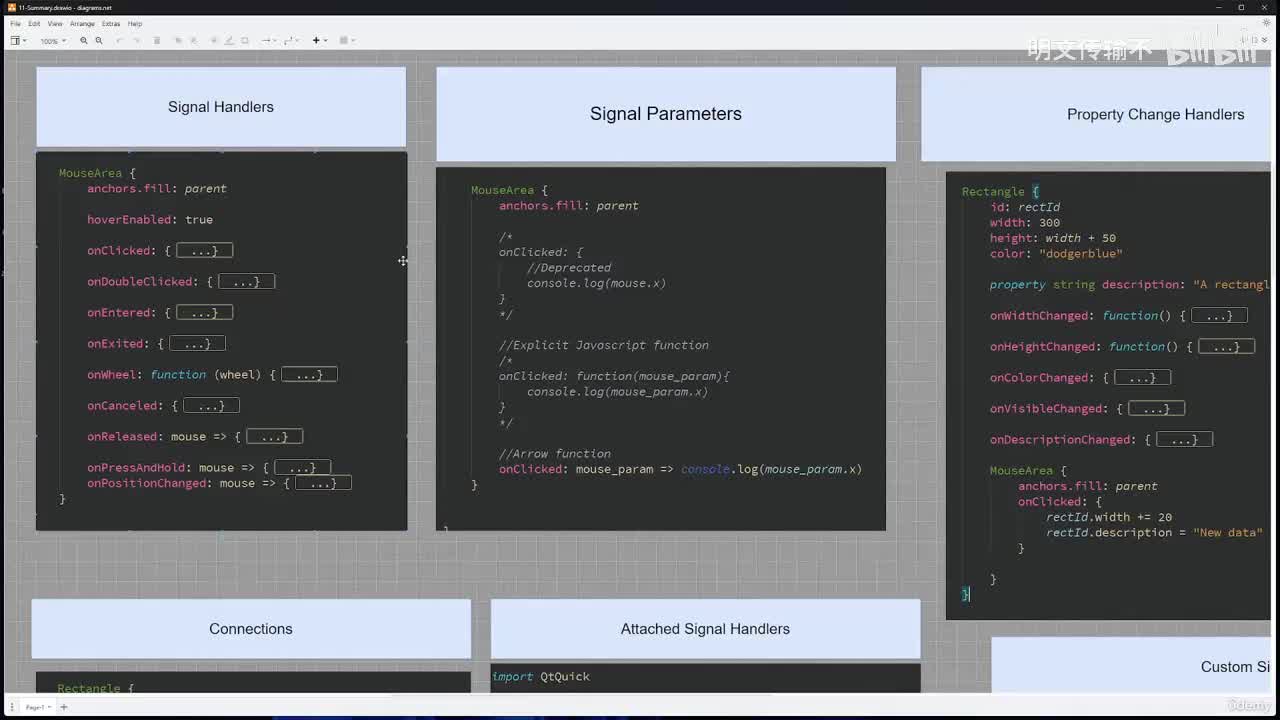The height and width of the screenshot is (720, 1280).
Task: Select the Connections title box
Action: click(x=251, y=629)
